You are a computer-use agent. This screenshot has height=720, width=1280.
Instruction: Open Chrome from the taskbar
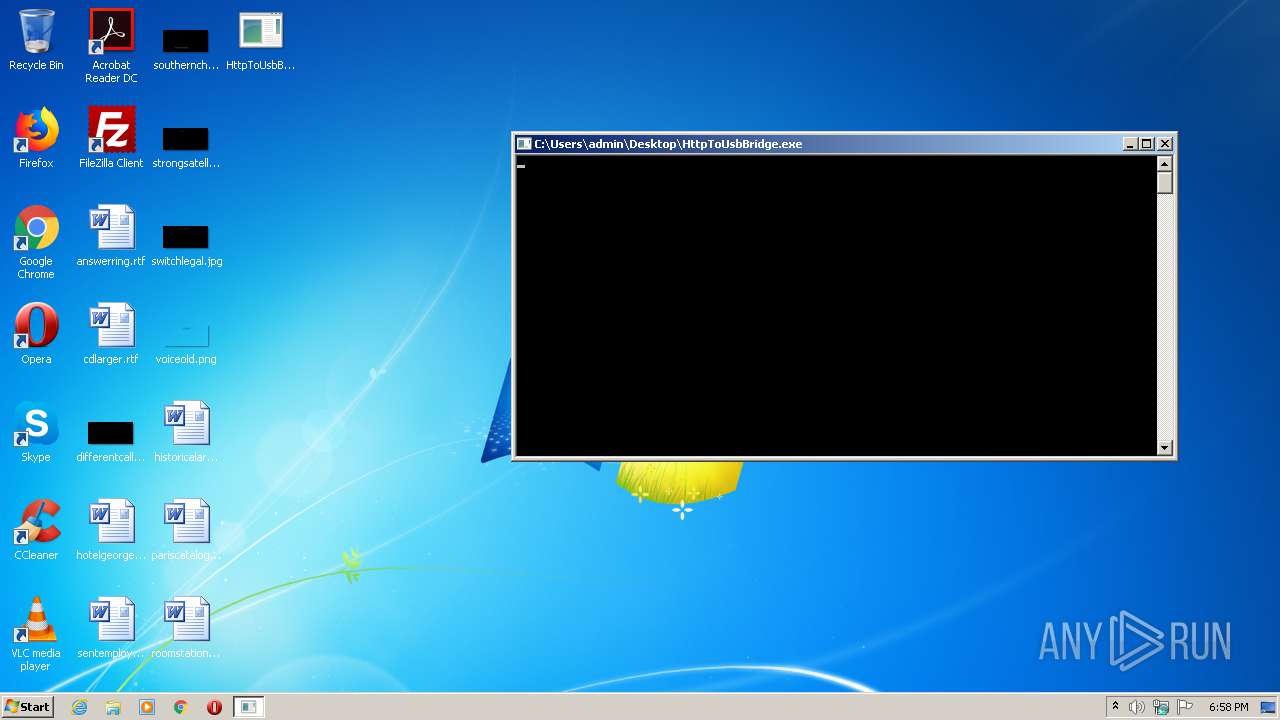pos(181,707)
